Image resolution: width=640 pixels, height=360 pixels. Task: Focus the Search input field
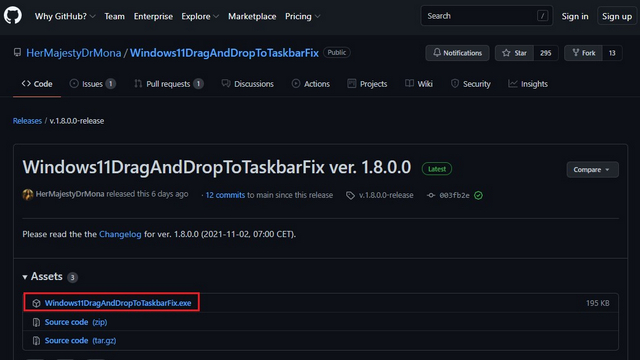coord(487,16)
